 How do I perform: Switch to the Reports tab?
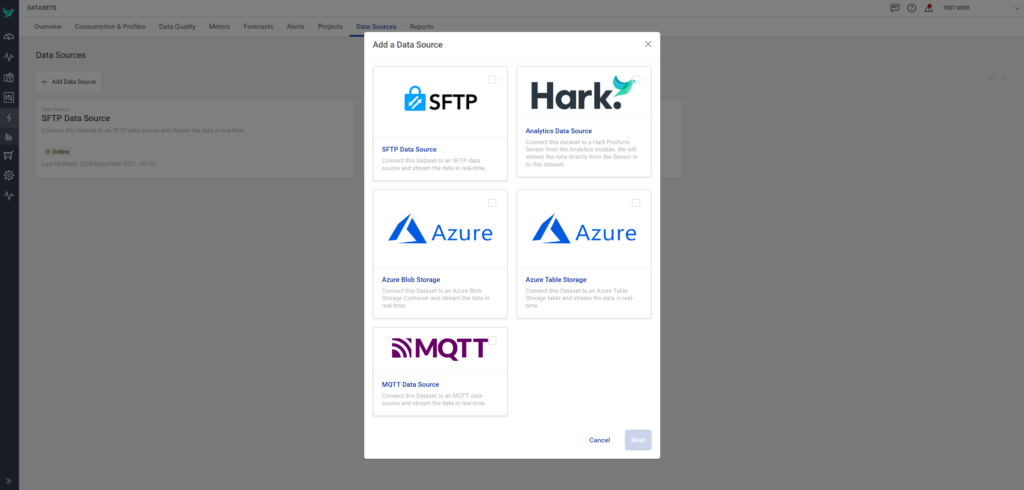pos(421,27)
